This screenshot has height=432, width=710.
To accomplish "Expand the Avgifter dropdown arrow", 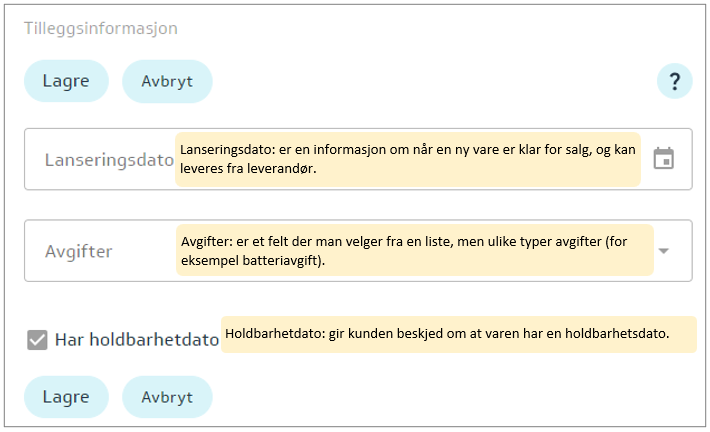I will 663,250.
